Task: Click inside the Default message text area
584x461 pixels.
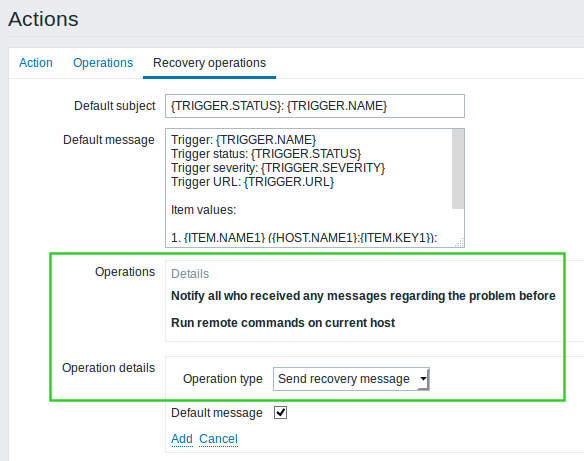Action: [x=309, y=188]
